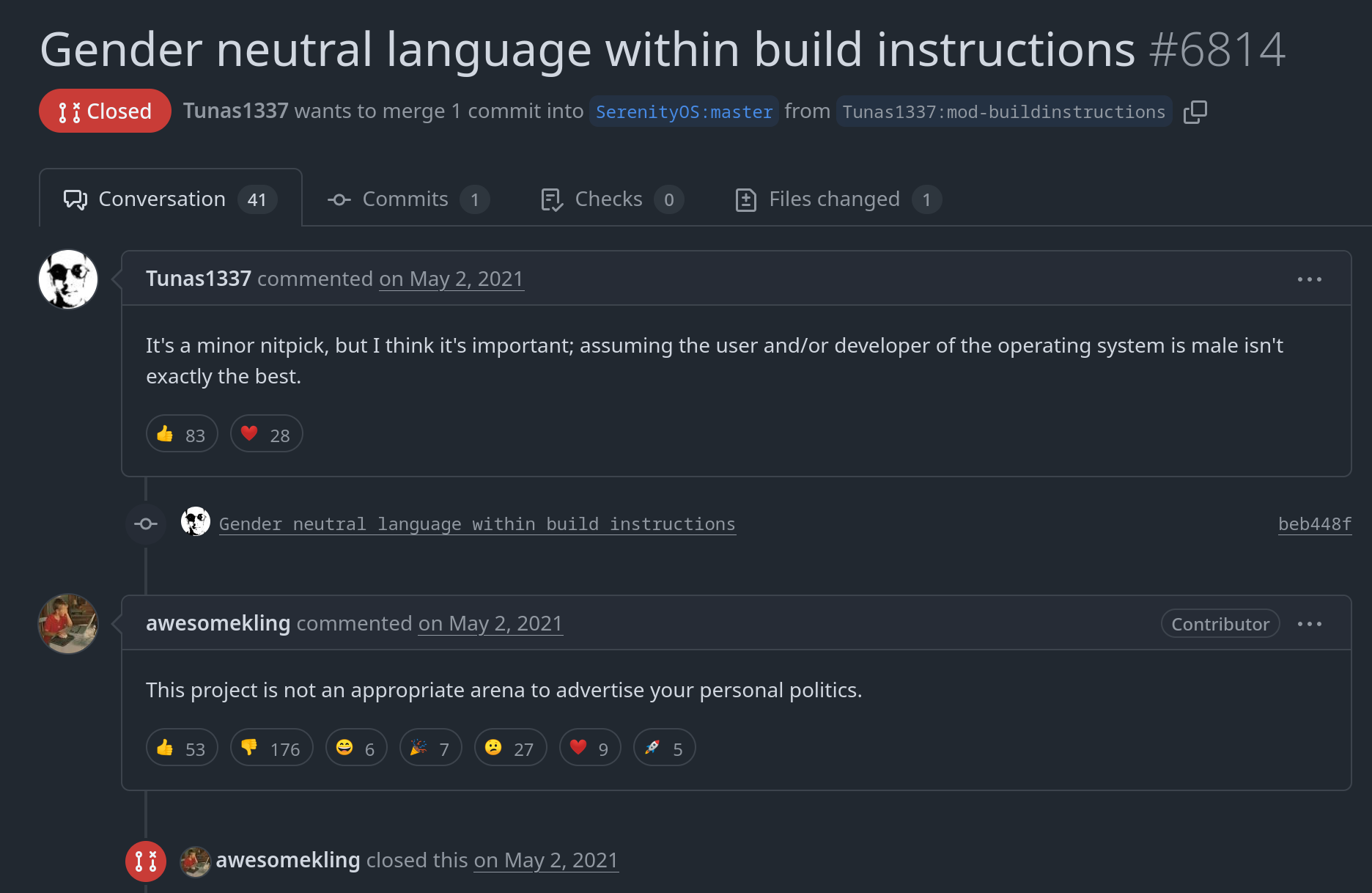The height and width of the screenshot is (893, 1372).
Task: Open awesomekling's profile avatar
Action: pyautogui.click(x=67, y=624)
